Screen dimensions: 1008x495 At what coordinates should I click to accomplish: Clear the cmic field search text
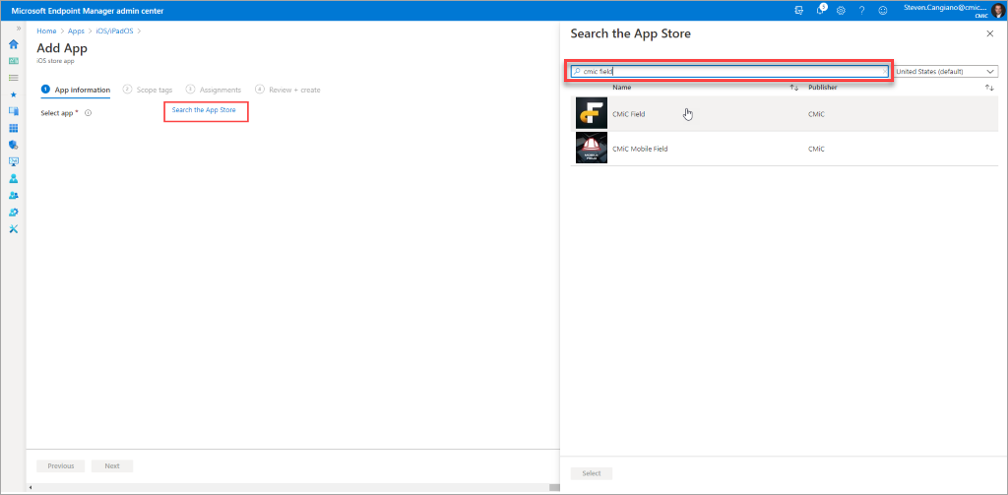tap(885, 72)
